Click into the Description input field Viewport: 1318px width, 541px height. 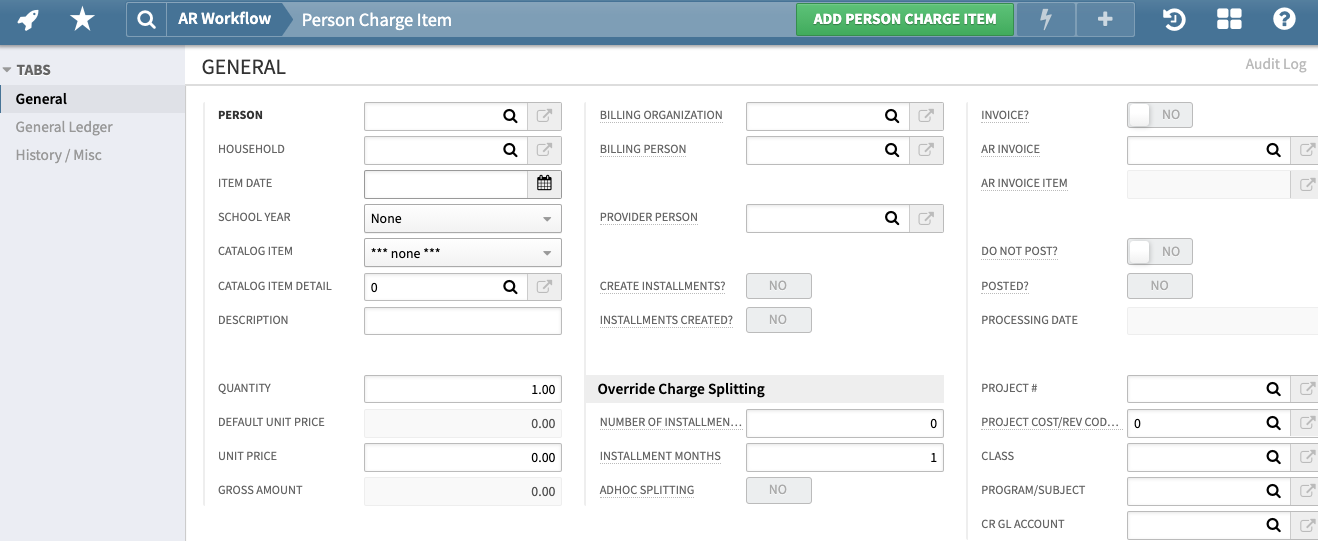point(462,321)
